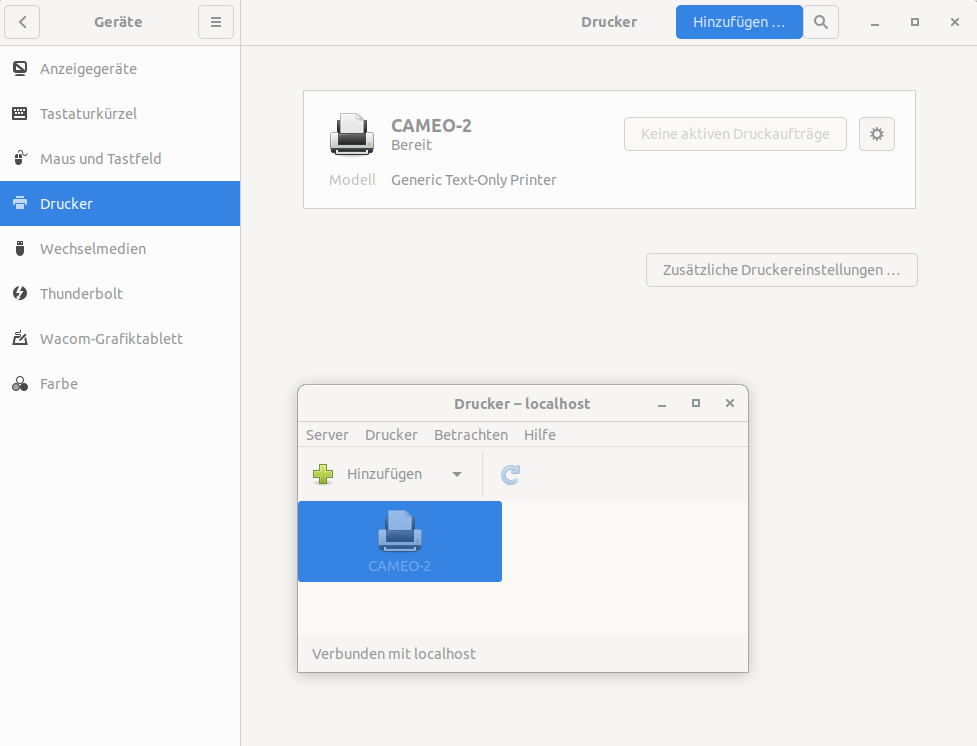Expand the Hinzufügen dropdown arrow
This screenshot has width=977, height=746.
tap(457, 474)
